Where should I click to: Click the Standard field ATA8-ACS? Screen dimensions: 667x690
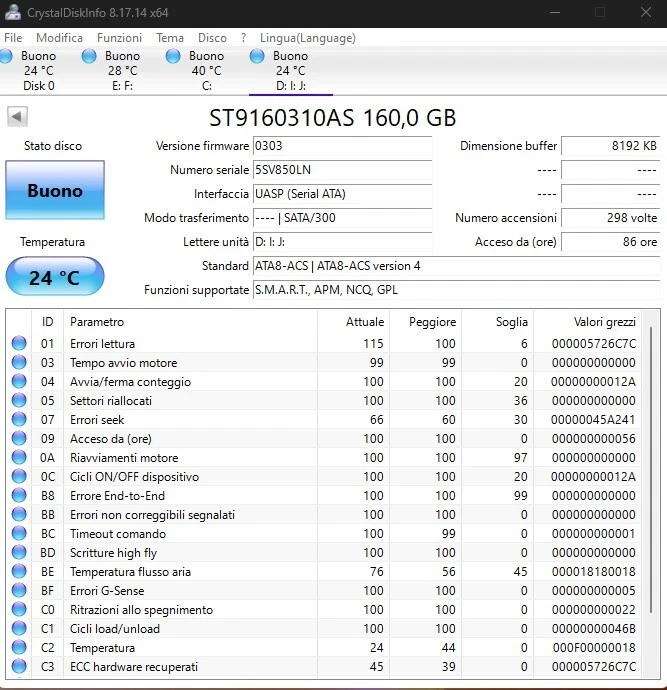[x=456, y=266]
